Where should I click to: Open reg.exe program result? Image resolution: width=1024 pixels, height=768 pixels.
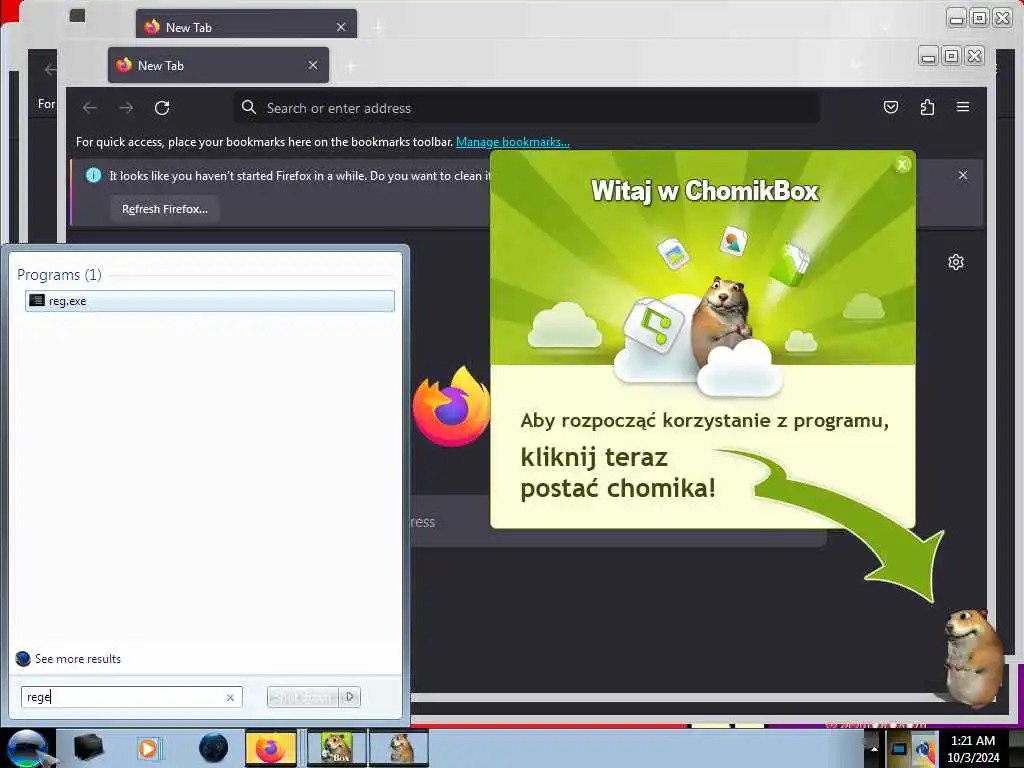[x=210, y=301]
